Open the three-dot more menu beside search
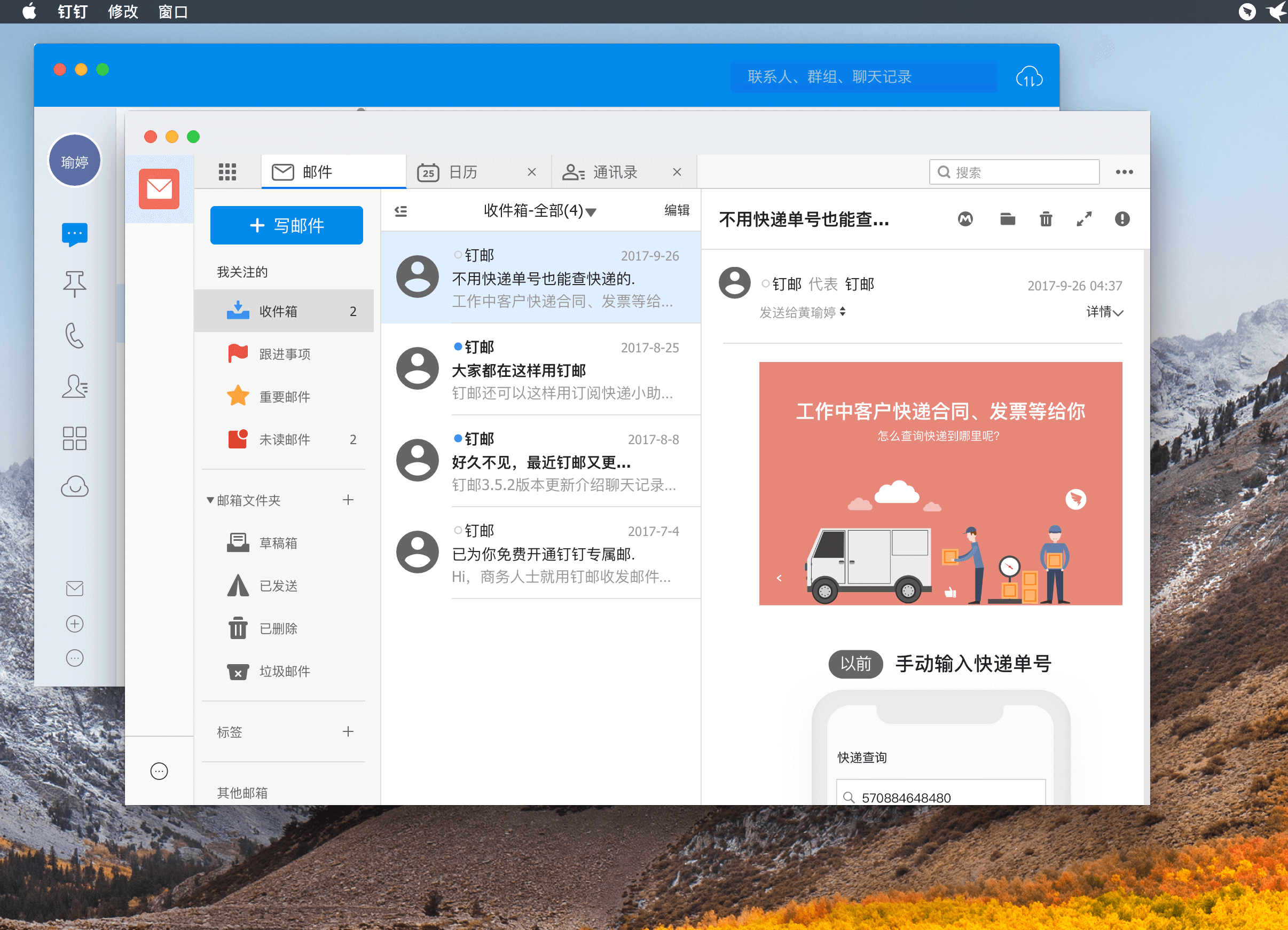 pyautogui.click(x=1124, y=171)
